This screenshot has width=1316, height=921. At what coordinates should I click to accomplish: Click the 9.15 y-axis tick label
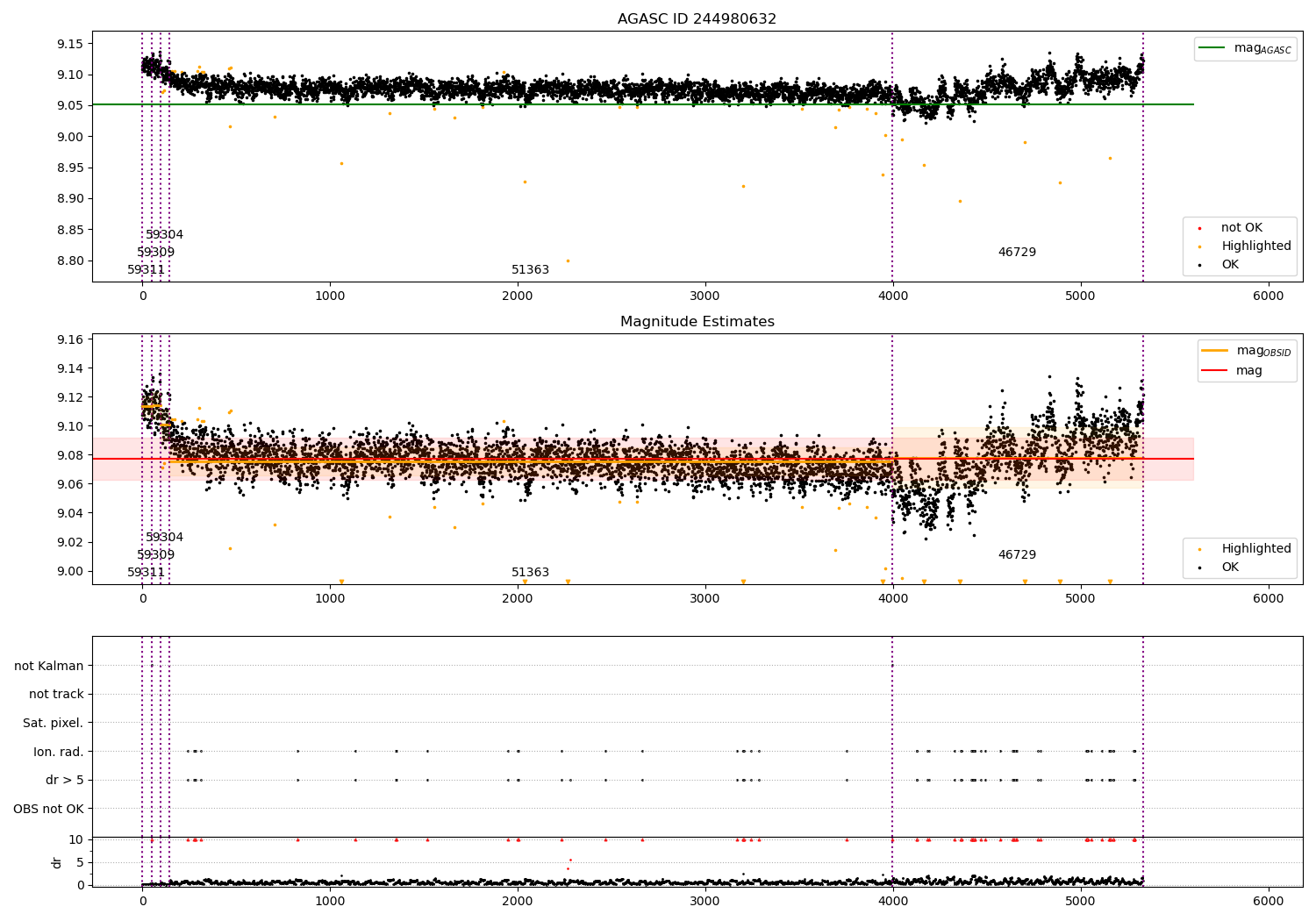(x=68, y=44)
